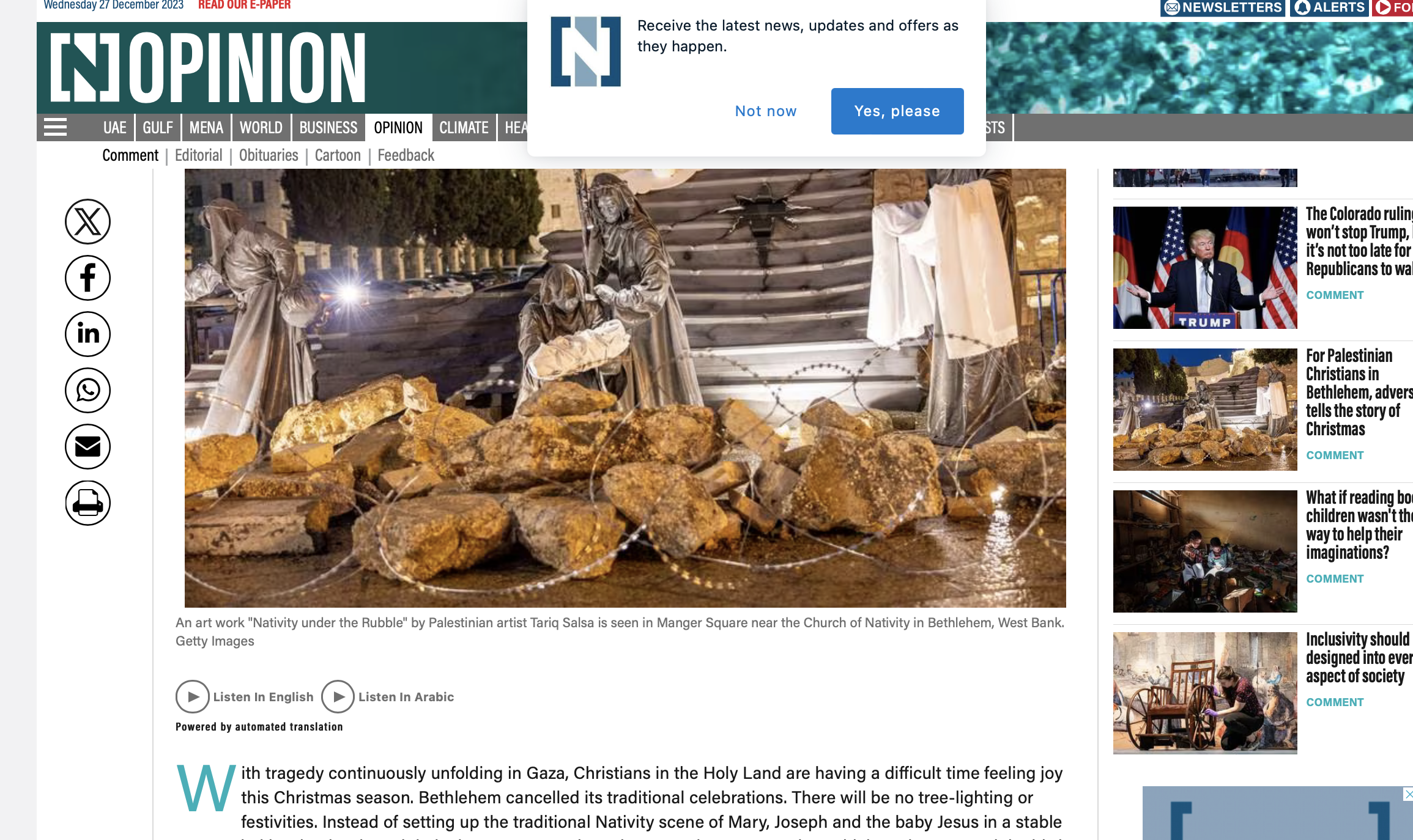Select the Editorial sub-menu link
Screen dimensions: 1413x840
tap(198, 155)
